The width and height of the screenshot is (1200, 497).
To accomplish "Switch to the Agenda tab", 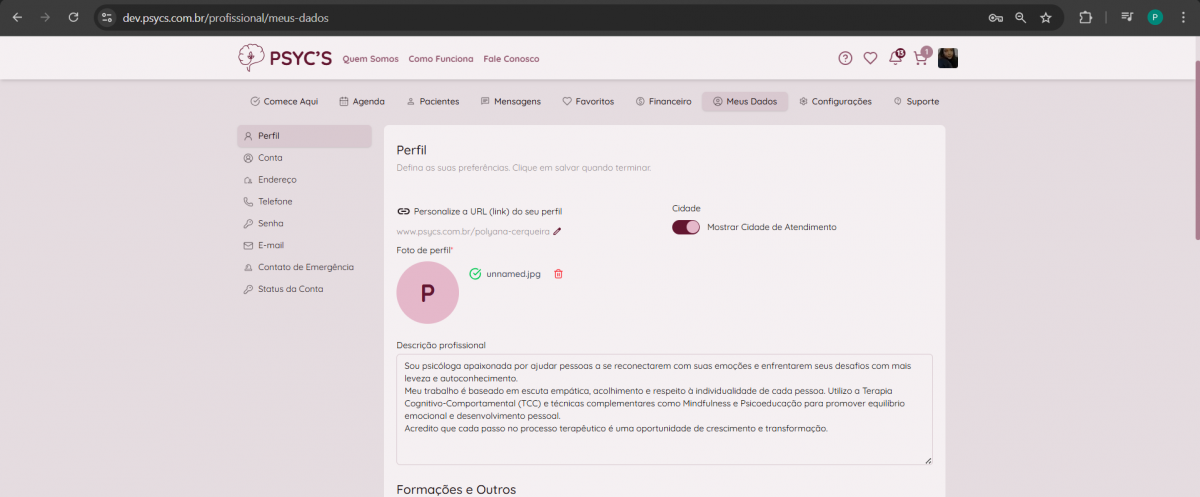I will tap(362, 101).
